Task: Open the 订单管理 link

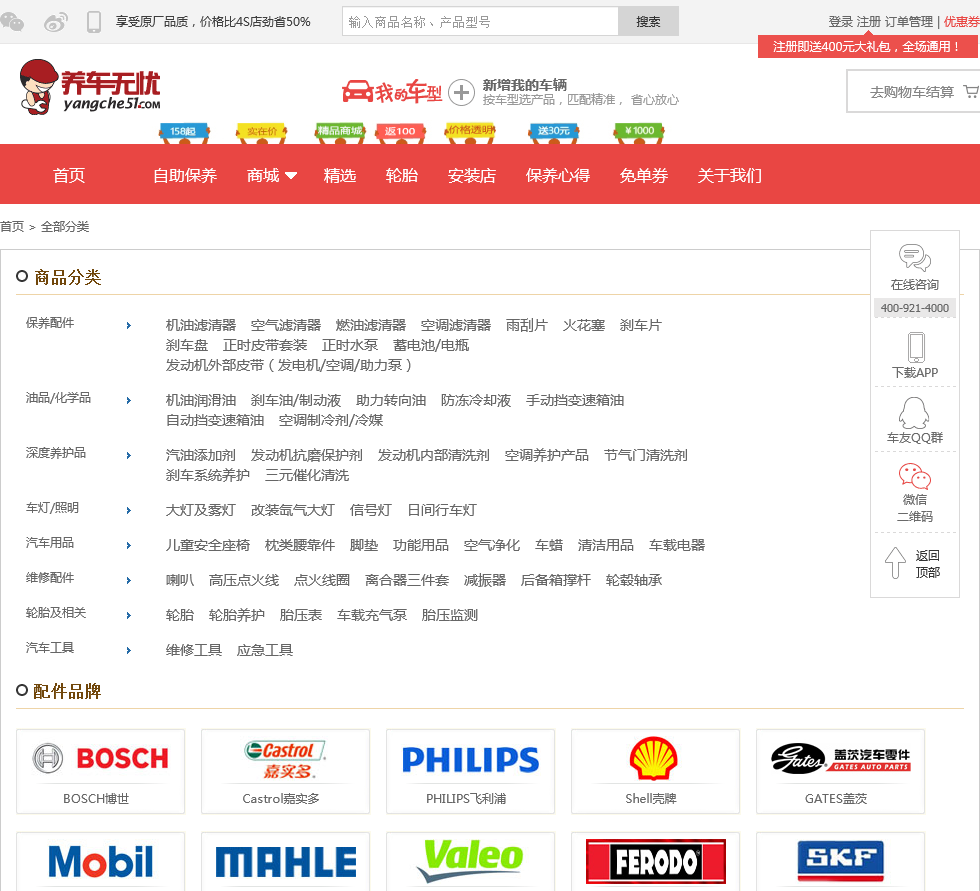Action: pyautogui.click(x=909, y=22)
